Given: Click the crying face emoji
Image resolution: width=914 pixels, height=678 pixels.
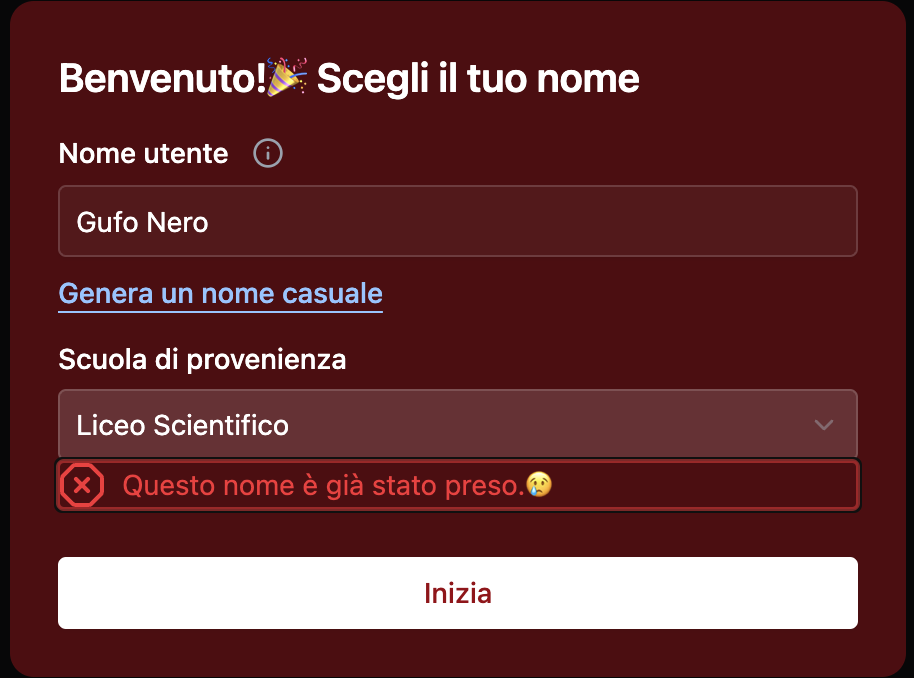Looking at the screenshot, I should point(540,486).
